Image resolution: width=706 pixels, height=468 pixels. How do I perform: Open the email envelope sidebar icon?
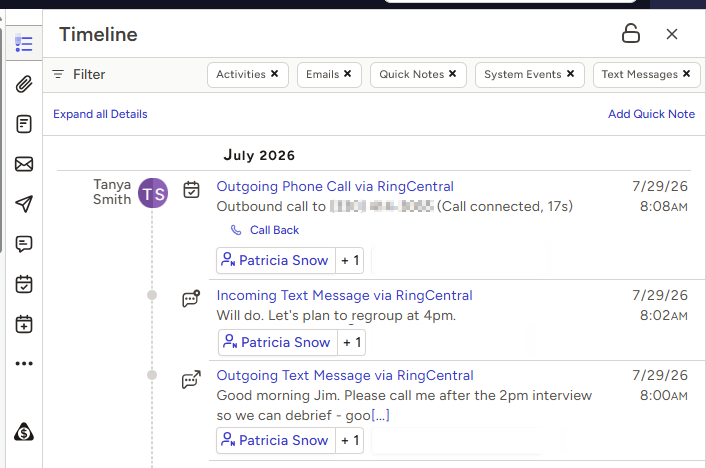click(24, 164)
